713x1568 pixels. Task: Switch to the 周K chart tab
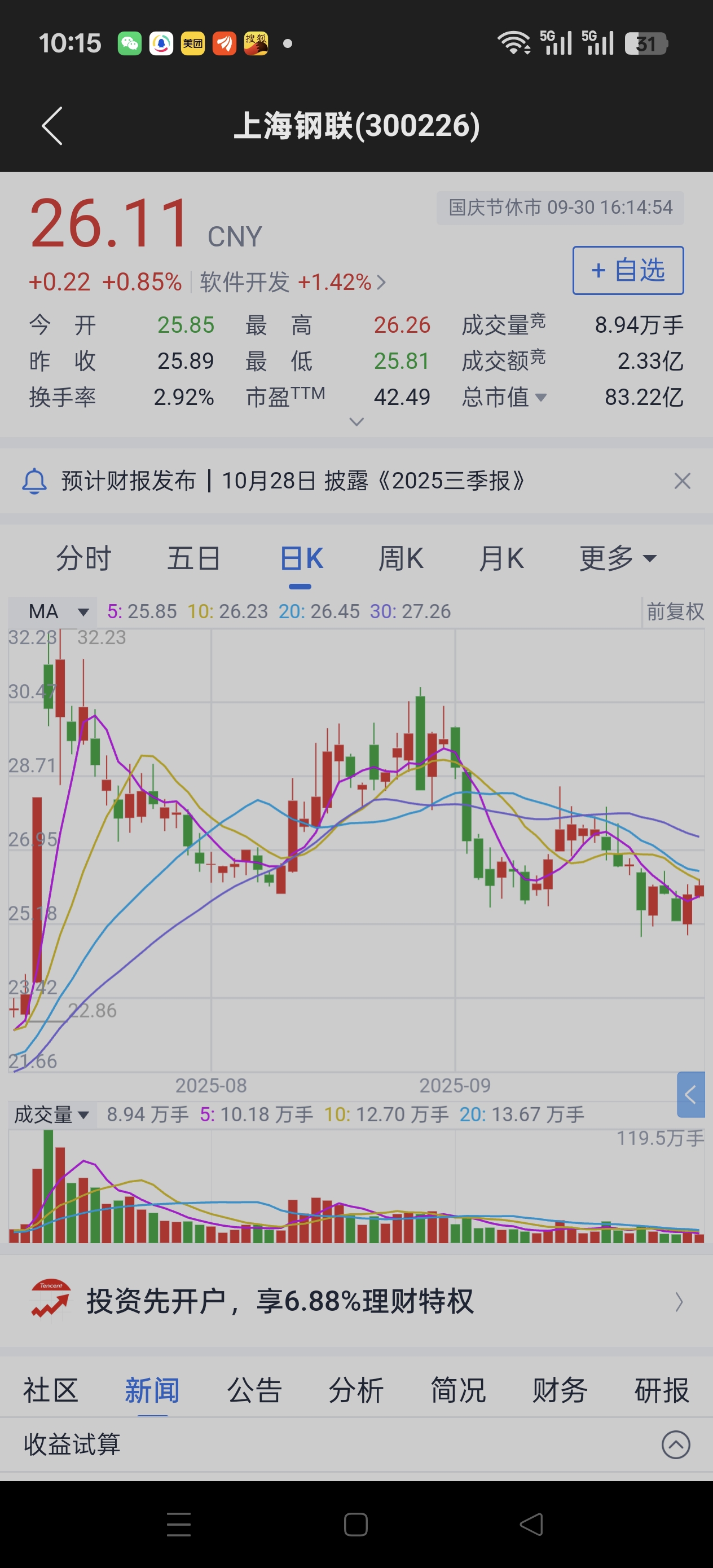(x=400, y=558)
